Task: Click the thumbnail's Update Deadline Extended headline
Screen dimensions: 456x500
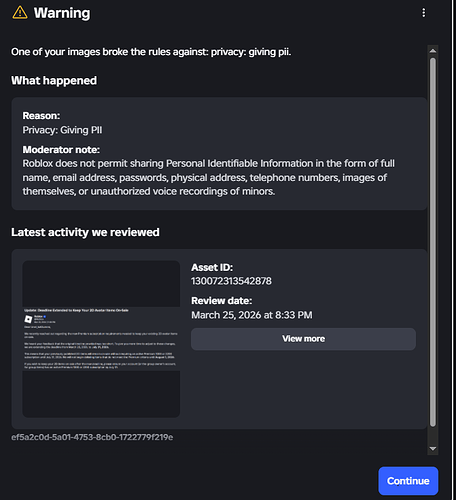Action: click(x=76, y=310)
